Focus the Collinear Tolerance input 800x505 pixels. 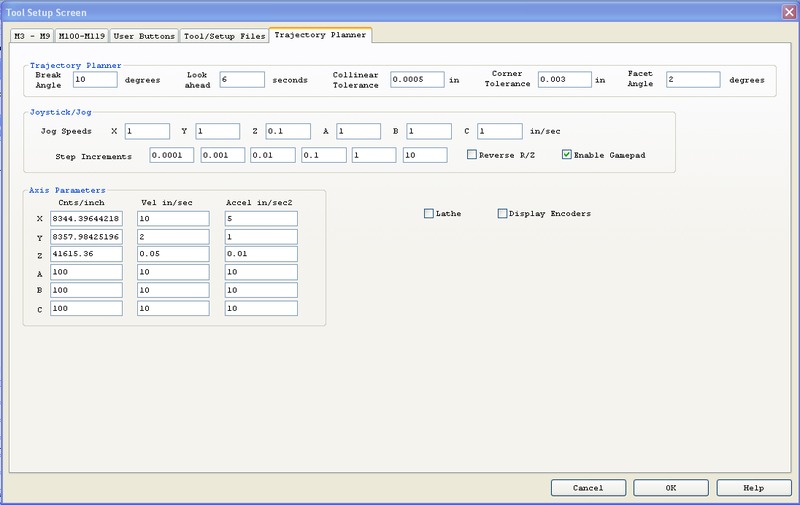click(416, 79)
